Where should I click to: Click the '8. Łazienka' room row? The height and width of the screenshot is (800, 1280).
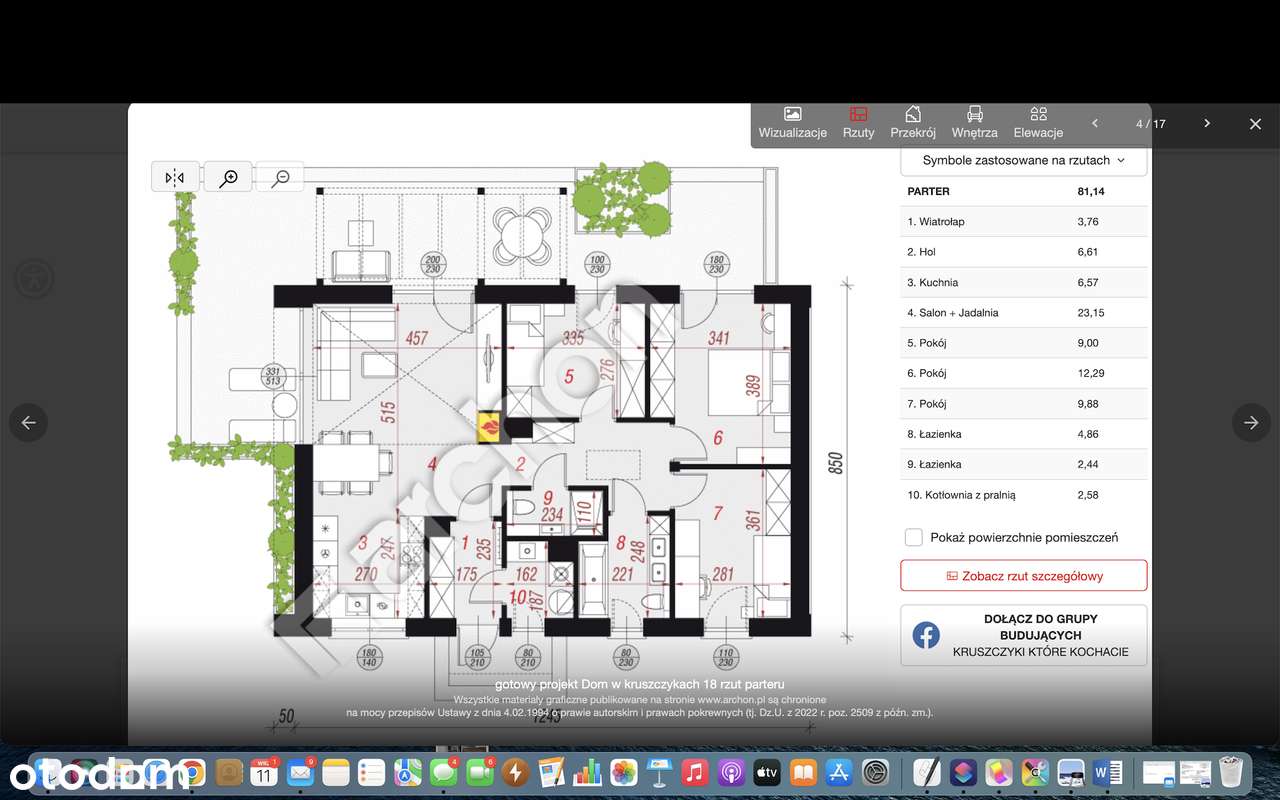1023,434
